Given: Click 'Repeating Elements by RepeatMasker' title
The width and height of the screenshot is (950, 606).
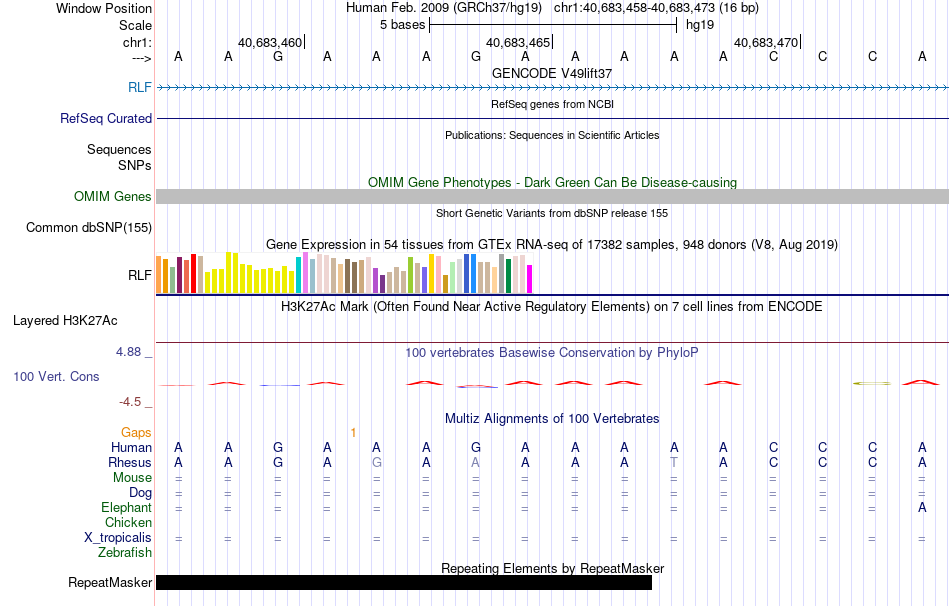Looking at the screenshot, I should click(x=552, y=568).
